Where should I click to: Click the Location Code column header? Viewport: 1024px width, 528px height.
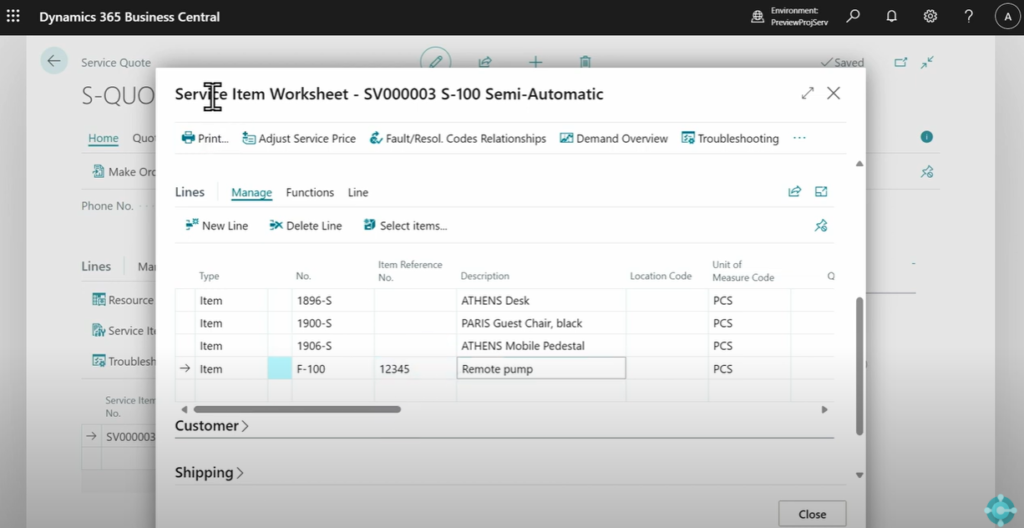660,276
